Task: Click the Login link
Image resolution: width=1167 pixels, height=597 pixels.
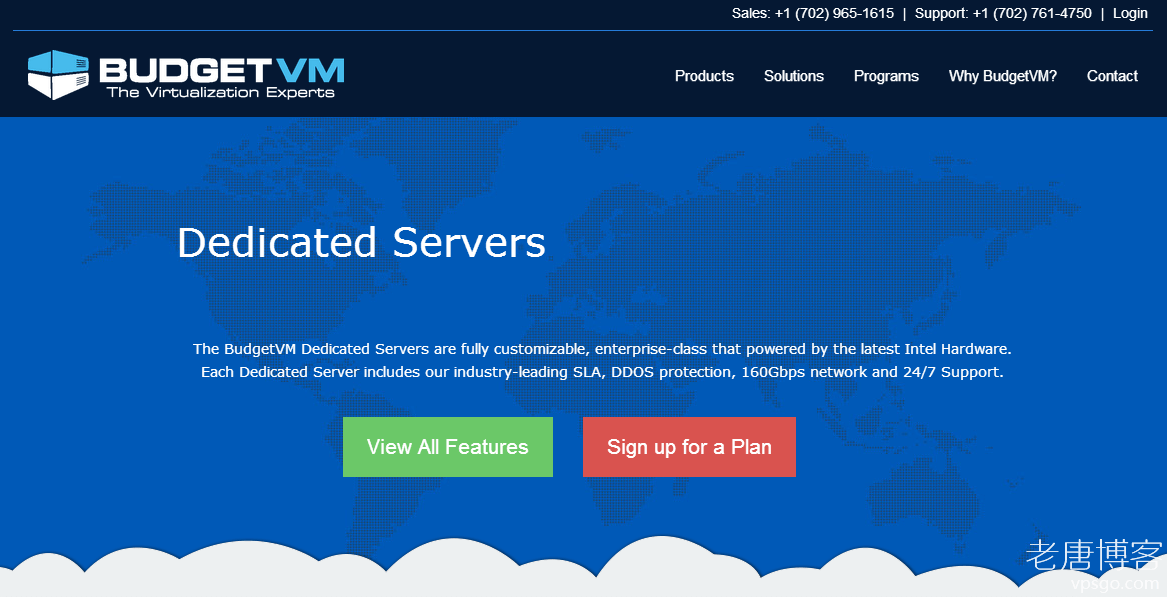Action: [1130, 13]
